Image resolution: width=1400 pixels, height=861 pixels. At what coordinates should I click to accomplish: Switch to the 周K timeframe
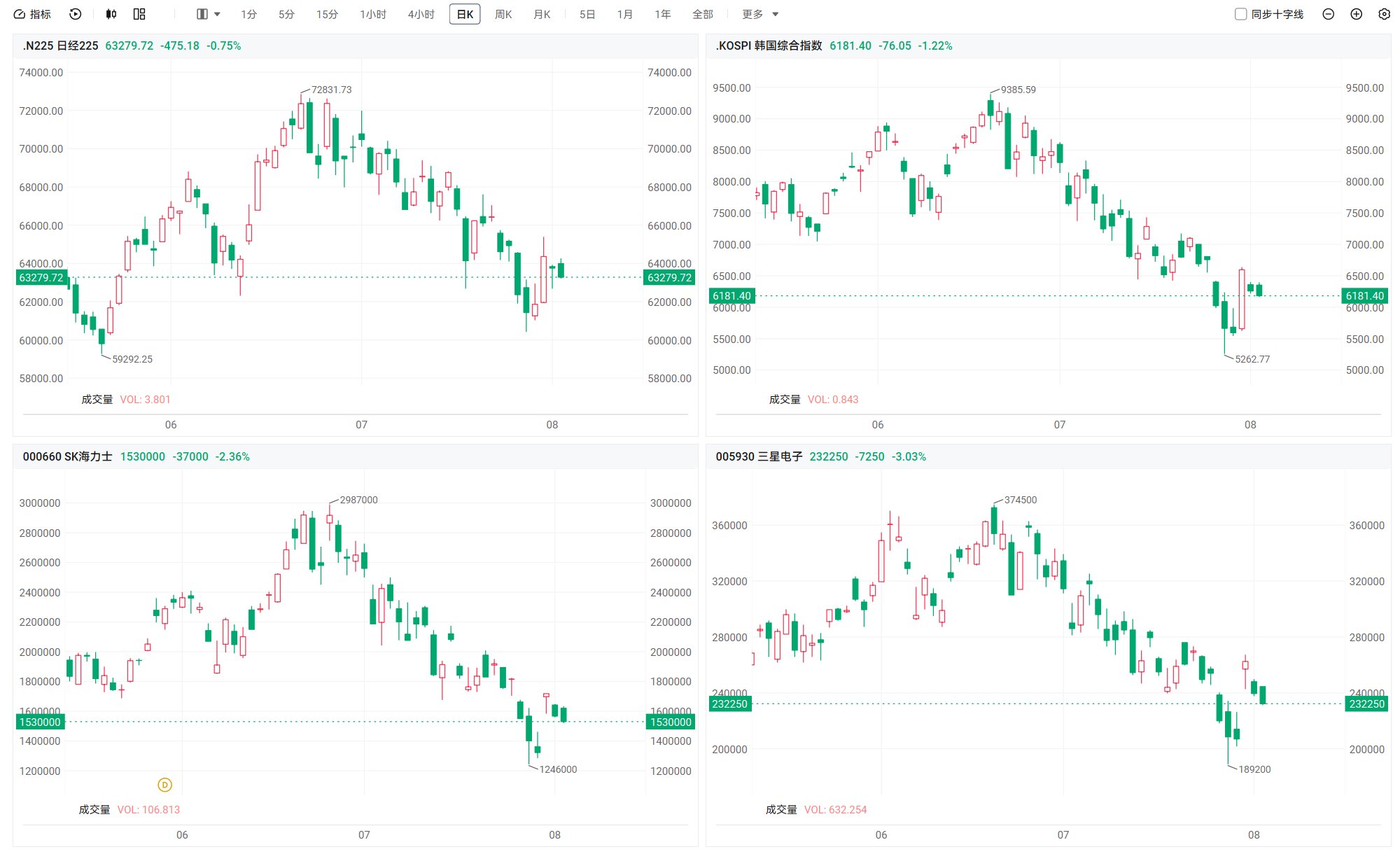tap(503, 14)
